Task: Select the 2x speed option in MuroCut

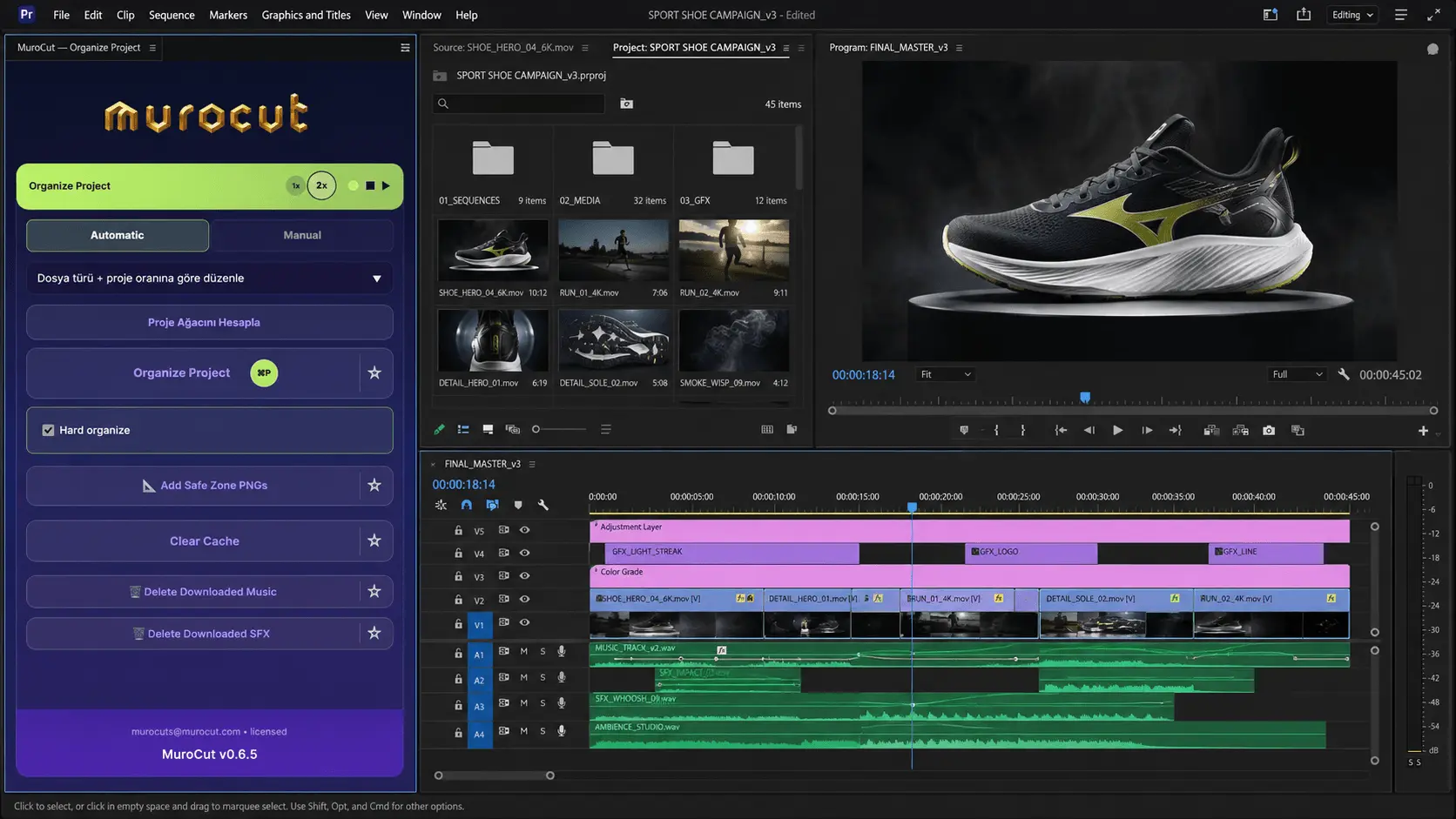Action: [321, 185]
